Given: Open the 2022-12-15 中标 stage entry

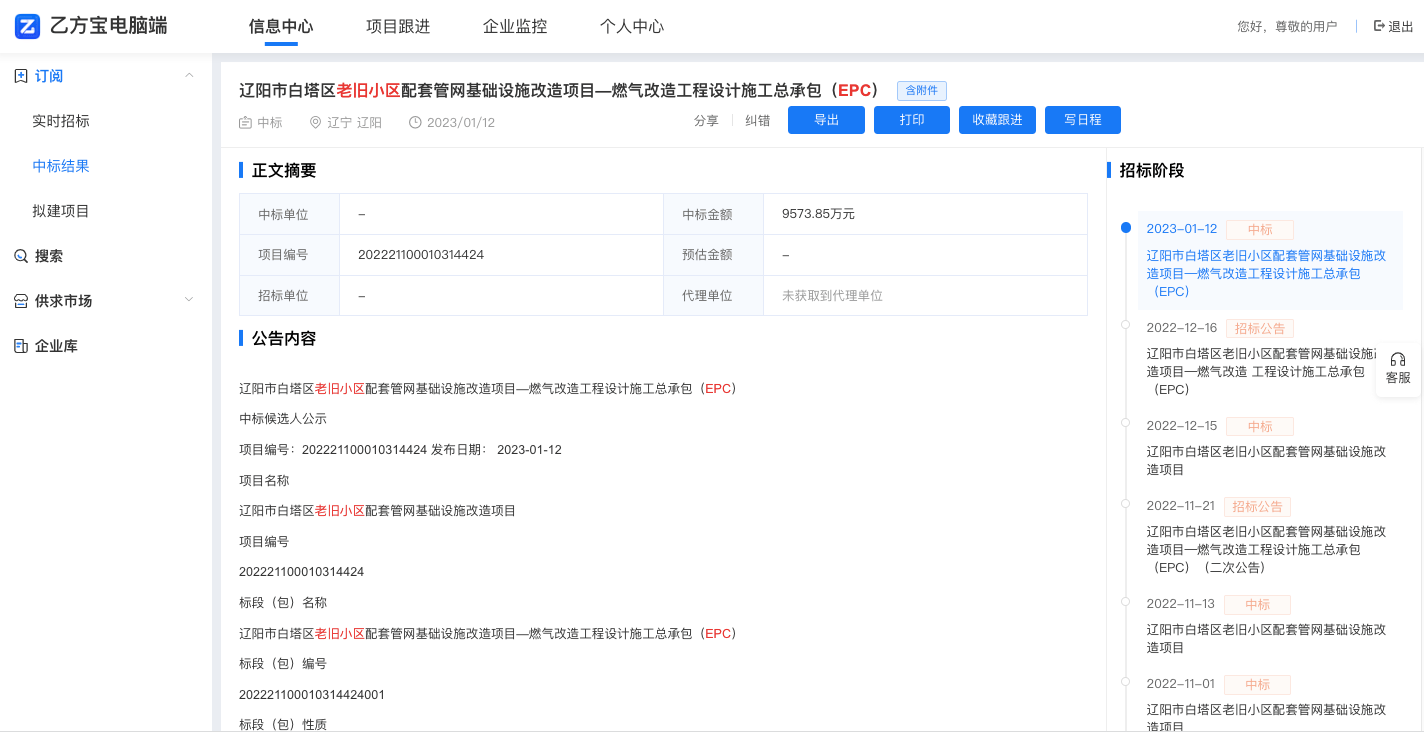Looking at the screenshot, I should (x=1270, y=447).
